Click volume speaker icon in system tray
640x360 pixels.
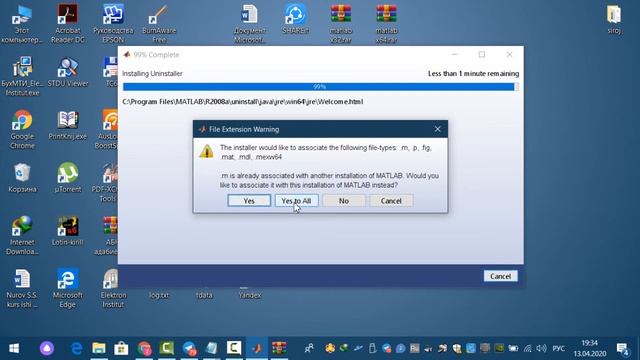pyautogui.click(x=542, y=348)
